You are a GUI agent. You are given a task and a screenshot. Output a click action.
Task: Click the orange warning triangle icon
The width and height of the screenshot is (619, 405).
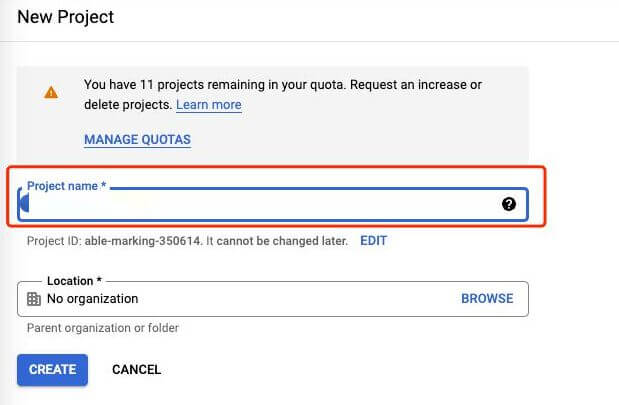[x=51, y=93]
